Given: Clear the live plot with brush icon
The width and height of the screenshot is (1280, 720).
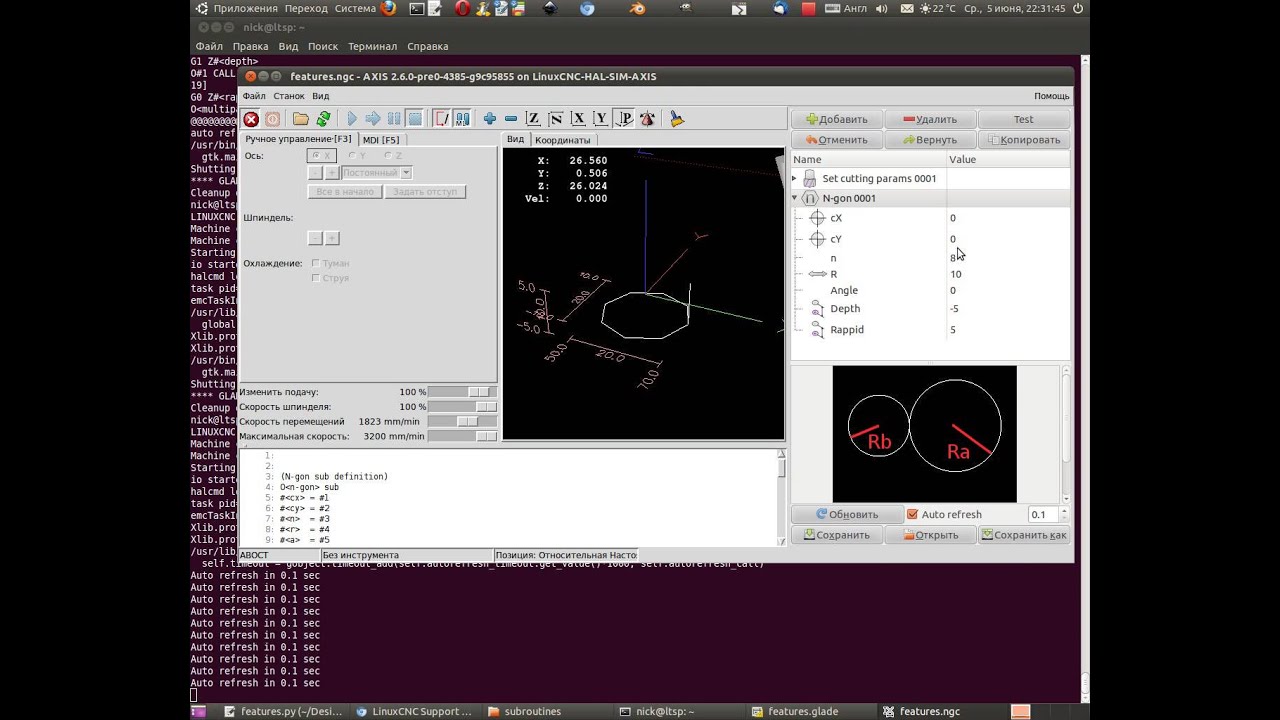Looking at the screenshot, I should tap(677, 119).
